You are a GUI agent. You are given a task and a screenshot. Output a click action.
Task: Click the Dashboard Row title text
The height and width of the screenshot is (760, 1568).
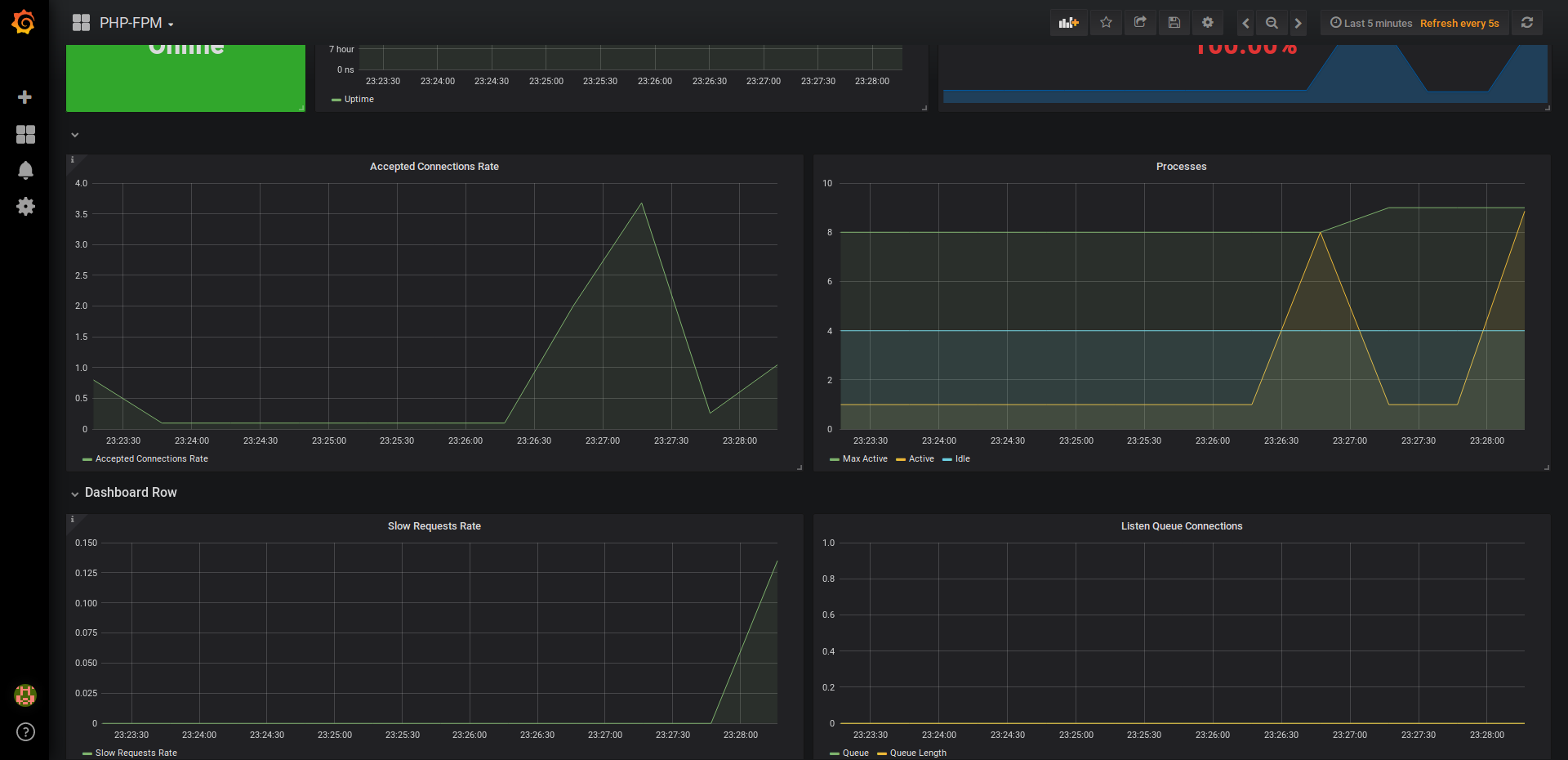tap(131, 493)
